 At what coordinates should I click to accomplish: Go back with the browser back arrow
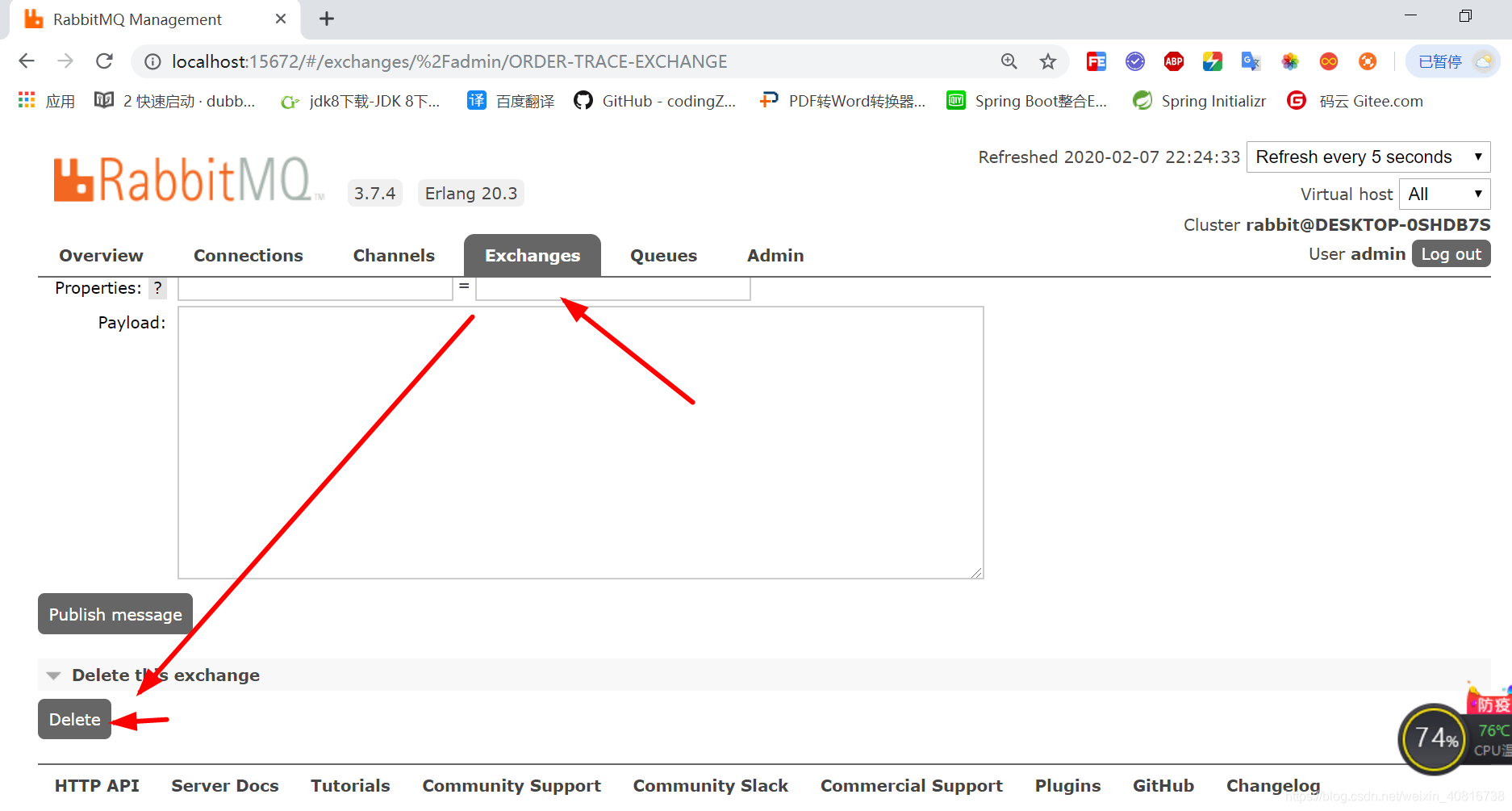click(27, 61)
